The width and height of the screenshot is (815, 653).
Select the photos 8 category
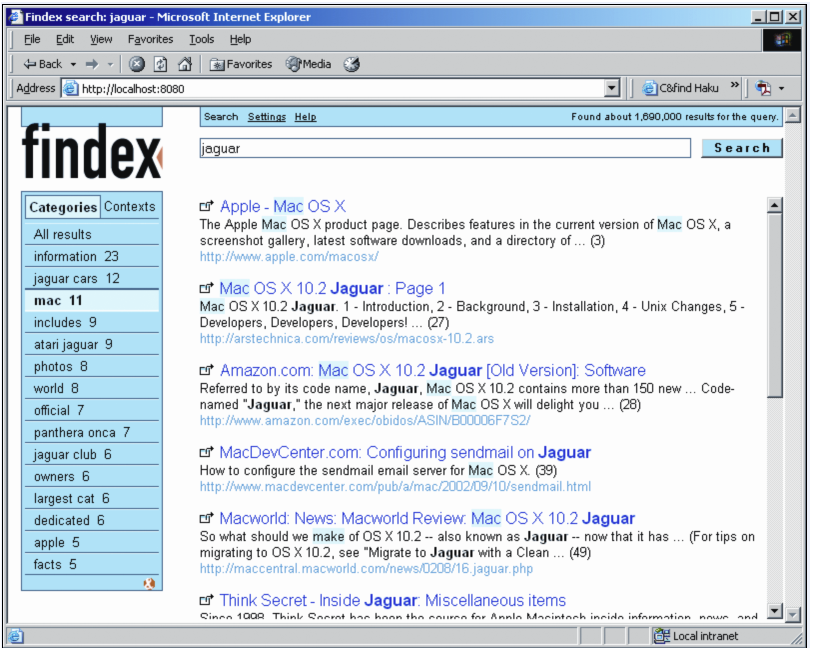click(x=91, y=367)
